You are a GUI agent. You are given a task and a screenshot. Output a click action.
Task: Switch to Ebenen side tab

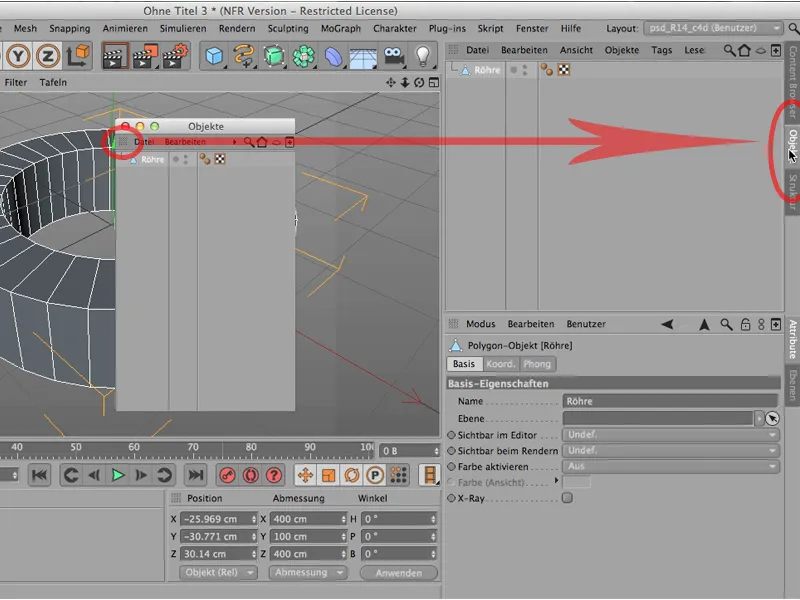(x=792, y=385)
